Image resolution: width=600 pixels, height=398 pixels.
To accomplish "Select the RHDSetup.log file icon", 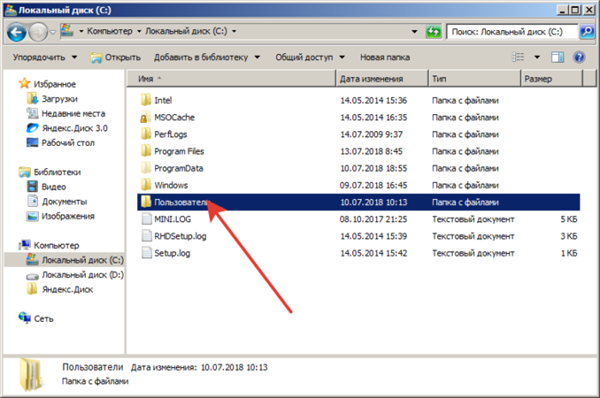I will (x=147, y=236).
